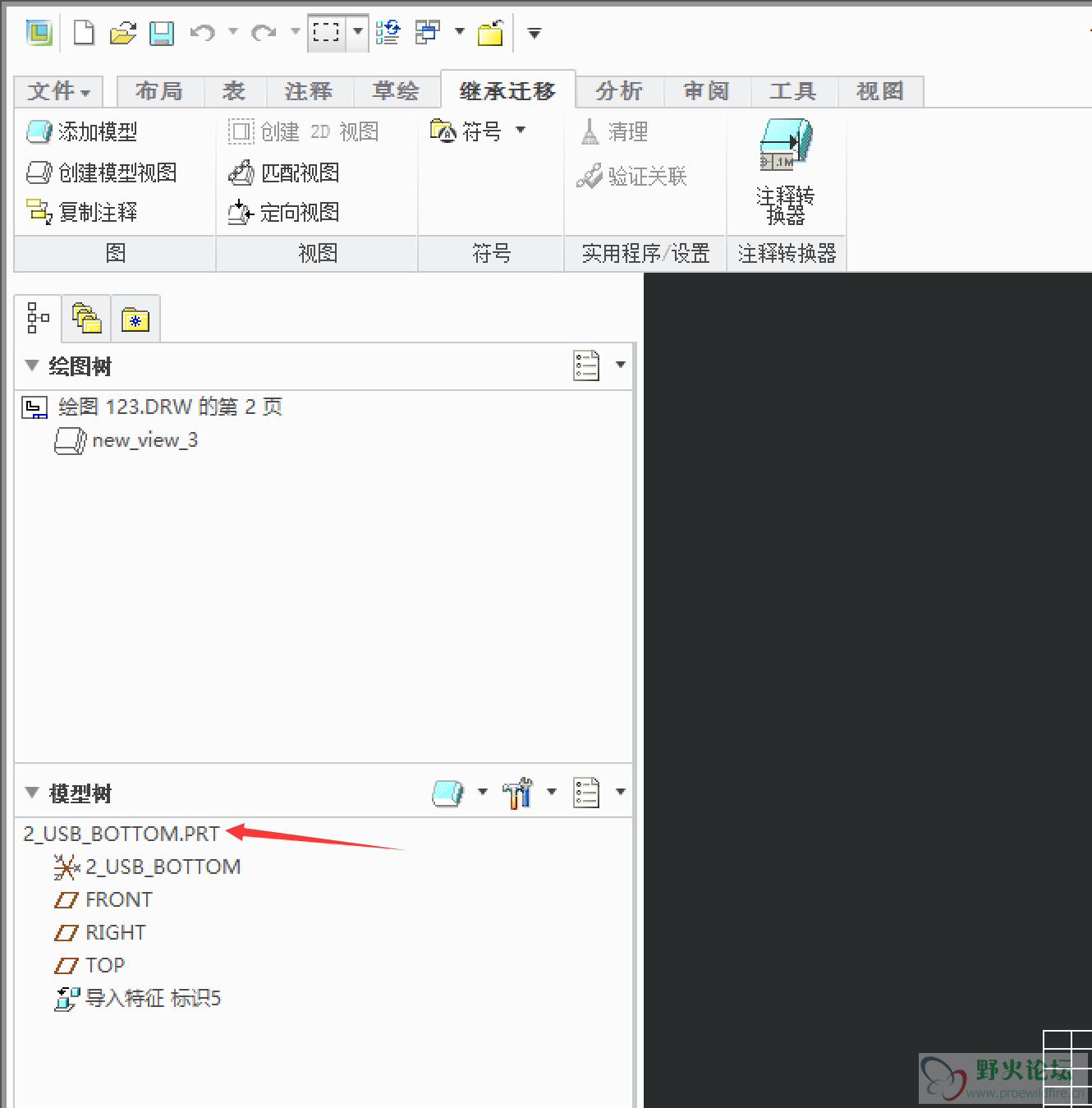Redo the last action

click(264, 33)
